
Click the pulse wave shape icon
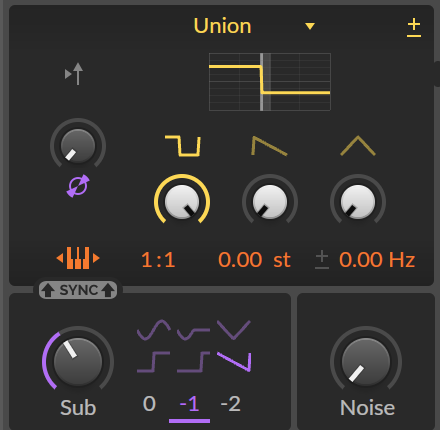coord(183,146)
